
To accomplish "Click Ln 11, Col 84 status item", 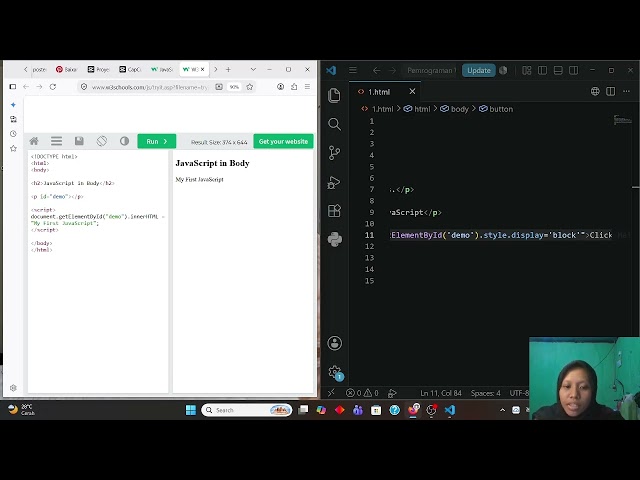I will (441, 393).
